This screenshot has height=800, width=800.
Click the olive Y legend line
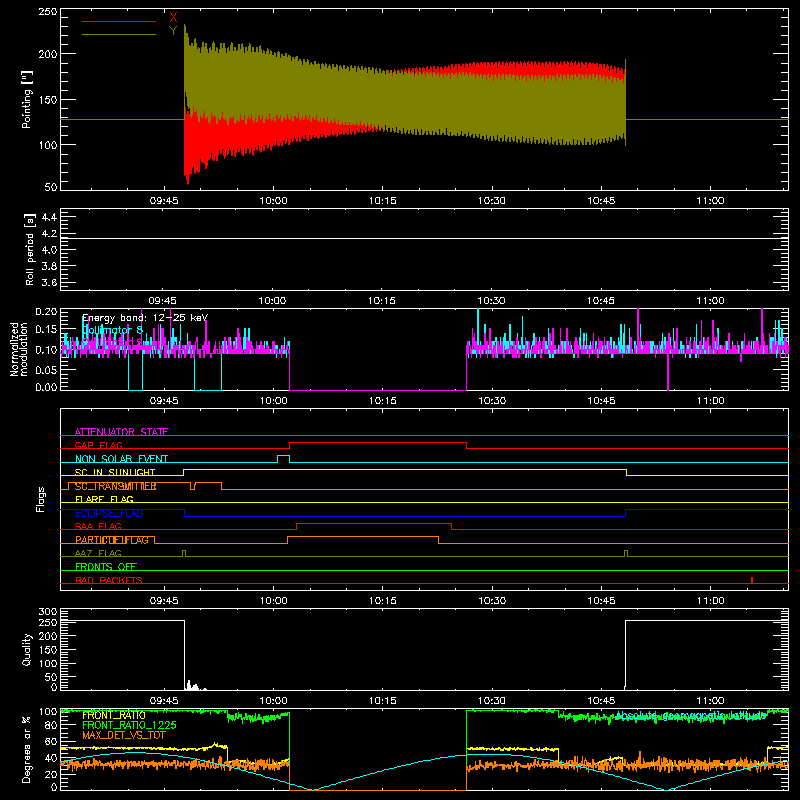point(119,34)
